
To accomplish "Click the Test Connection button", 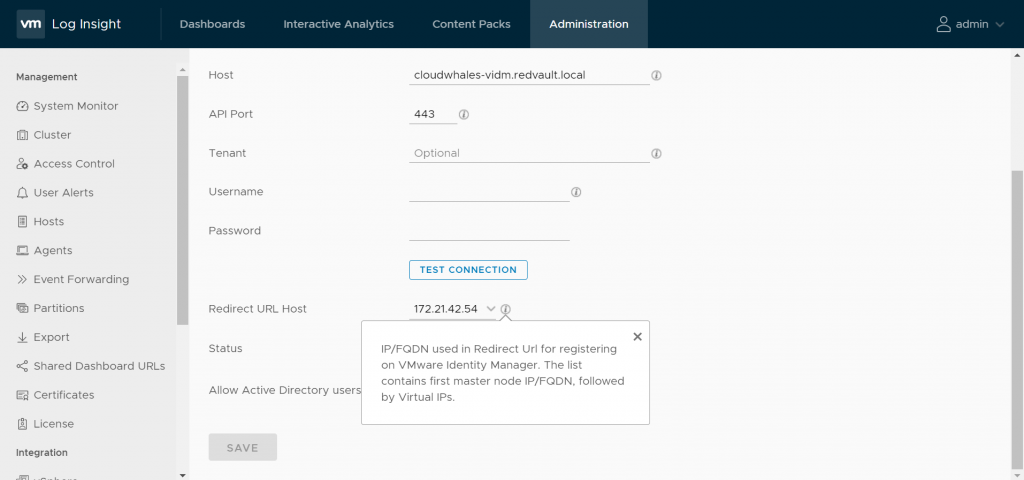I will (x=468, y=270).
